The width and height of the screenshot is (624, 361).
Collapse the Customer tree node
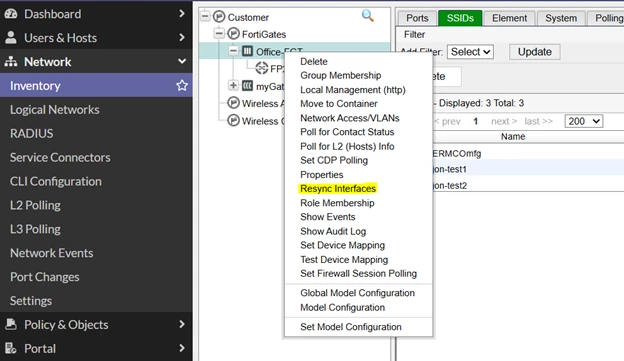tap(205, 16)
